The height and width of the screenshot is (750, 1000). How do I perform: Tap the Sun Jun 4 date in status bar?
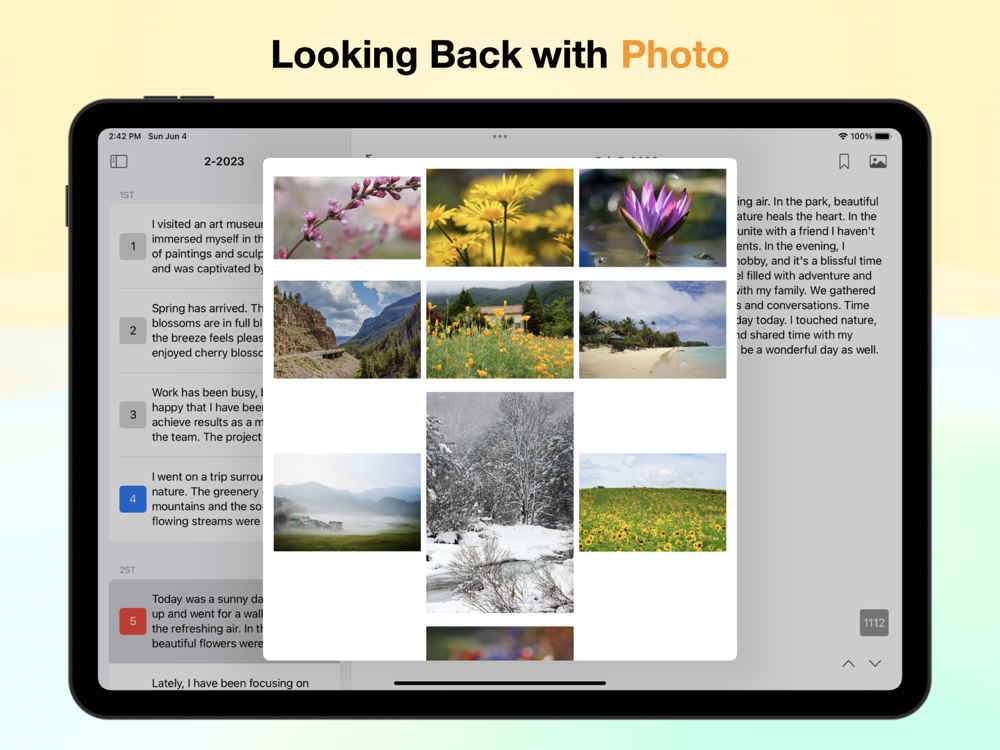tap(167, 136)
